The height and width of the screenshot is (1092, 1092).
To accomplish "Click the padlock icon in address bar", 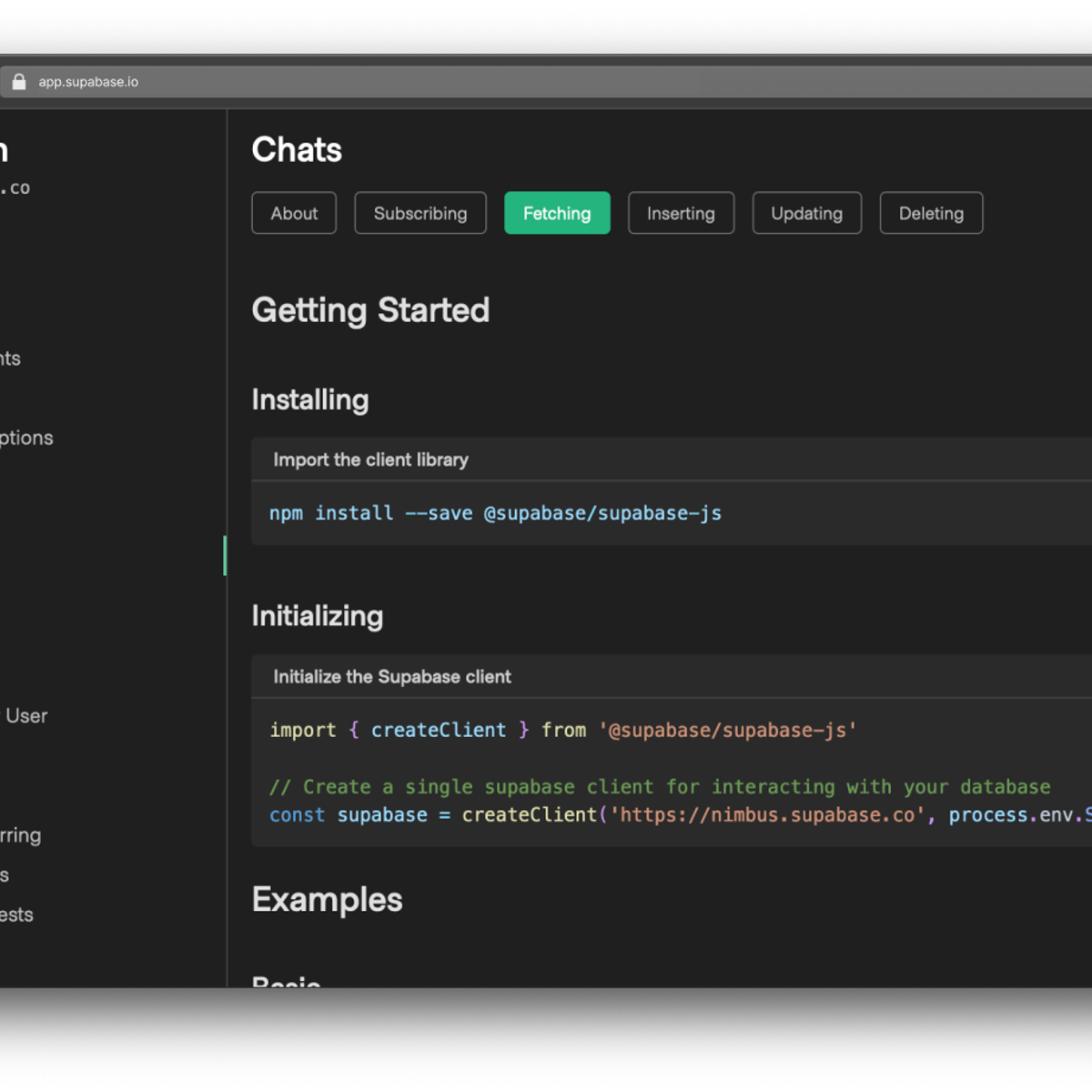I will tap(19, 82).
